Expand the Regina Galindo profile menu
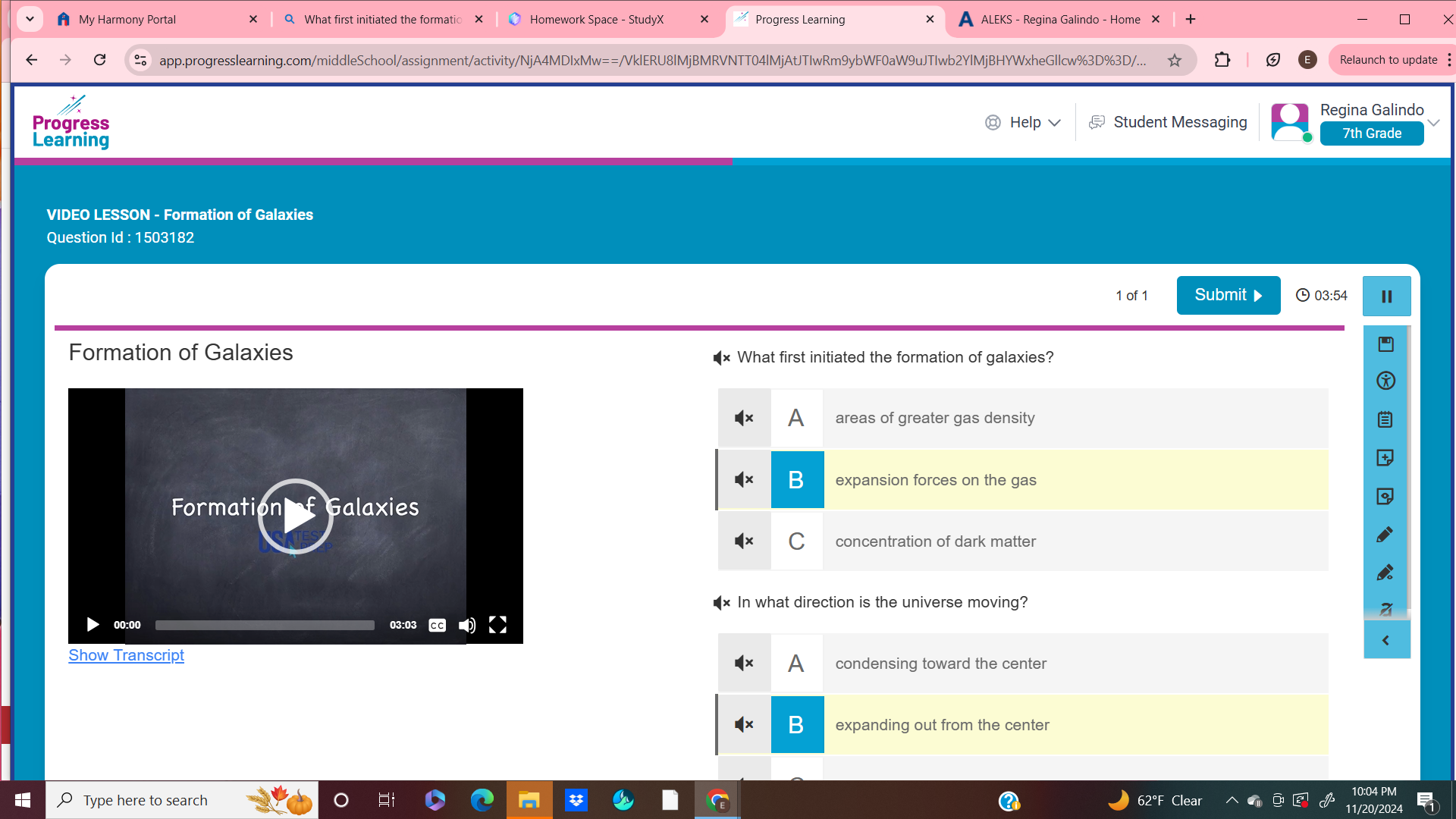The height and width of the screenshot is (819, 1456). click(1433, 122)
